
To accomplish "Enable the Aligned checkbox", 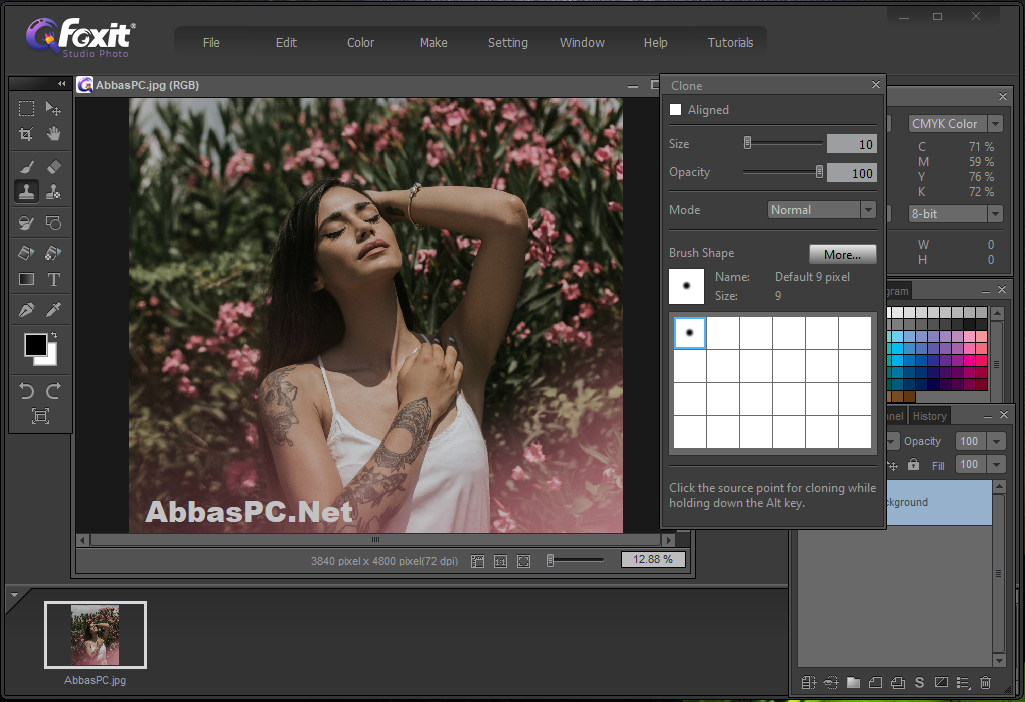I will 675,110.
